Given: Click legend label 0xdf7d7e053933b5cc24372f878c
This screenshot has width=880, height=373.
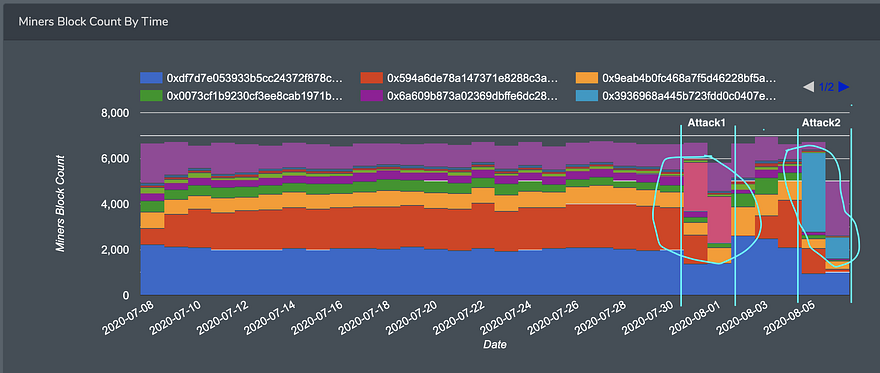Looking at the screenshot, I should point(255,78).
